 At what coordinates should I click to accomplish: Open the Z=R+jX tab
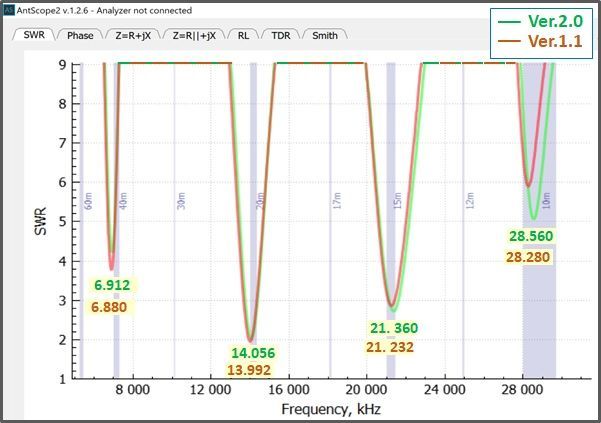[x=132, y=36]
